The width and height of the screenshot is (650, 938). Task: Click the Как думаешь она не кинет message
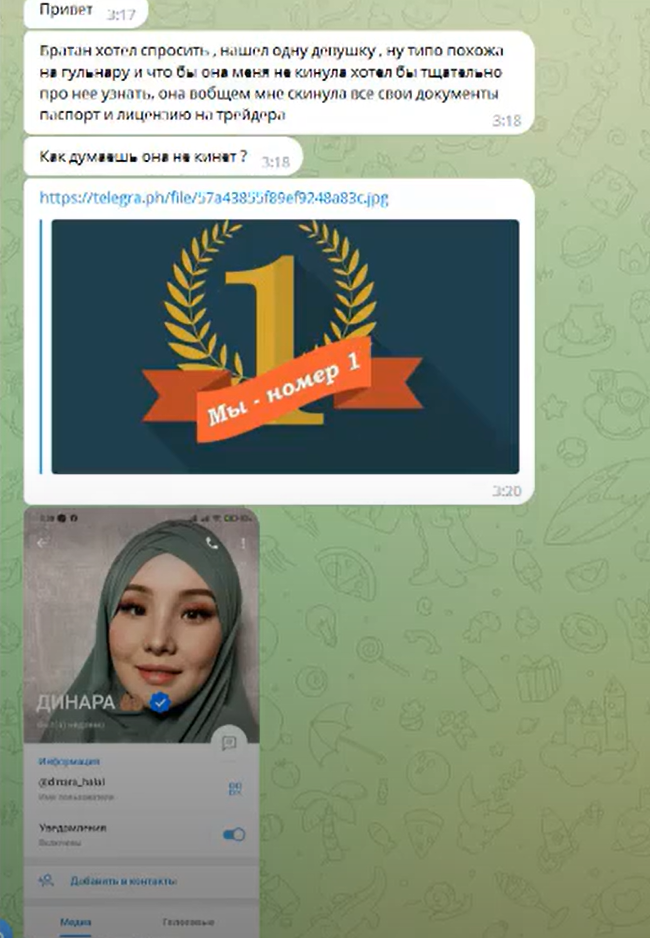163,157
